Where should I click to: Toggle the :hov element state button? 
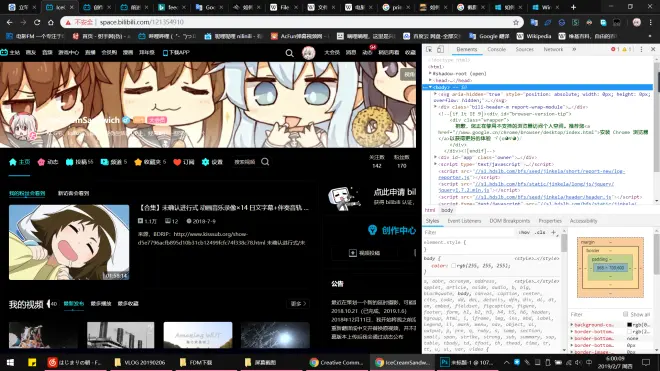[524, 232]
